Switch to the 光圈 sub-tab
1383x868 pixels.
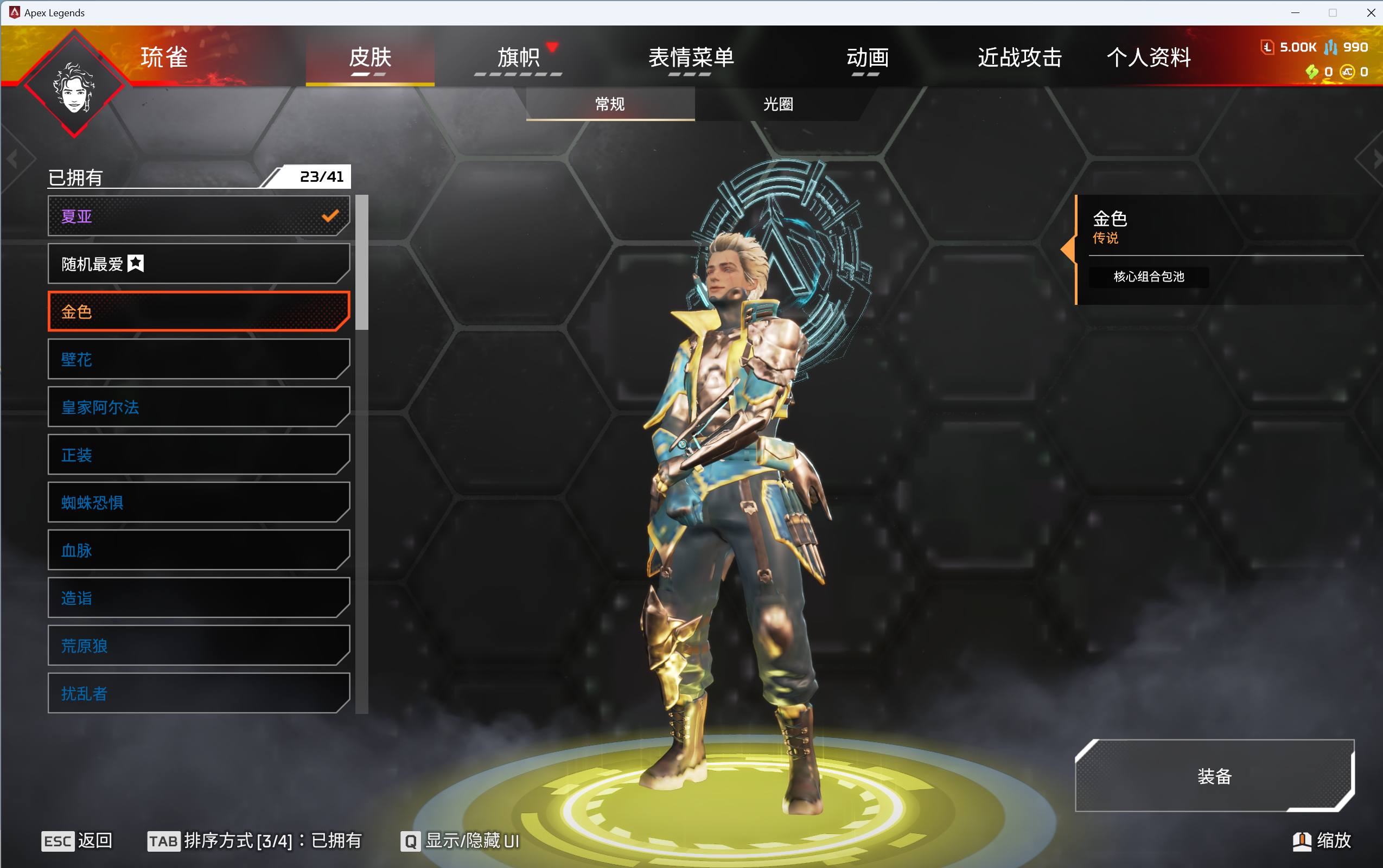779,104
